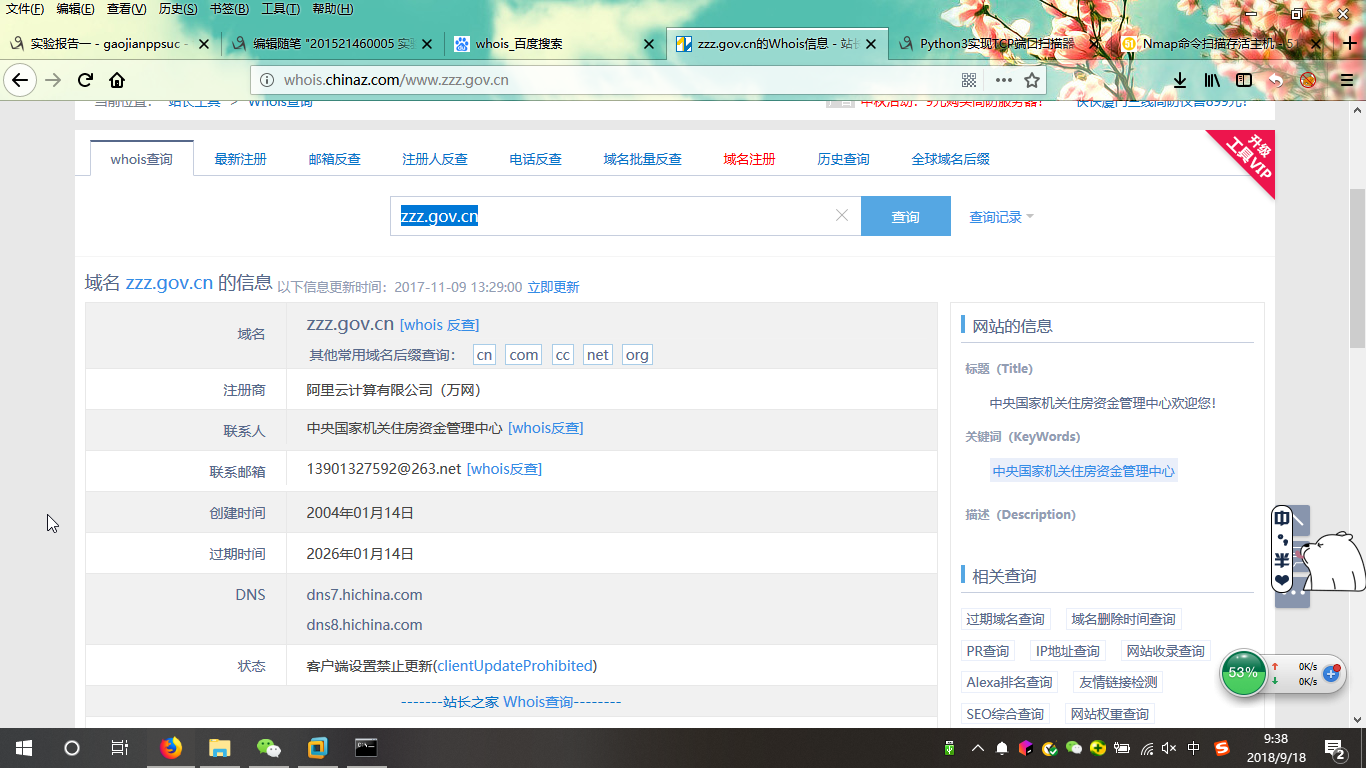This screenshot has height=768, width=1366.
Task: Open a new browser tab
Action: tap(1349, 43)
